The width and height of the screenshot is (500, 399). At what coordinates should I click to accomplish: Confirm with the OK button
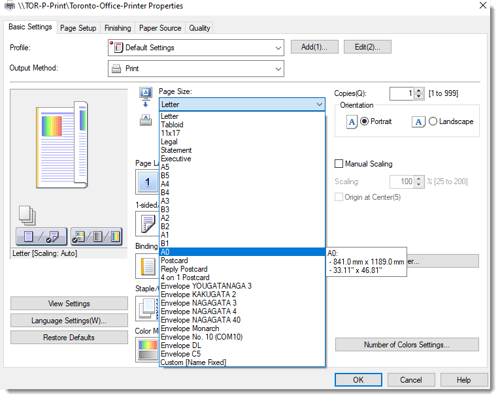[358, 380]
